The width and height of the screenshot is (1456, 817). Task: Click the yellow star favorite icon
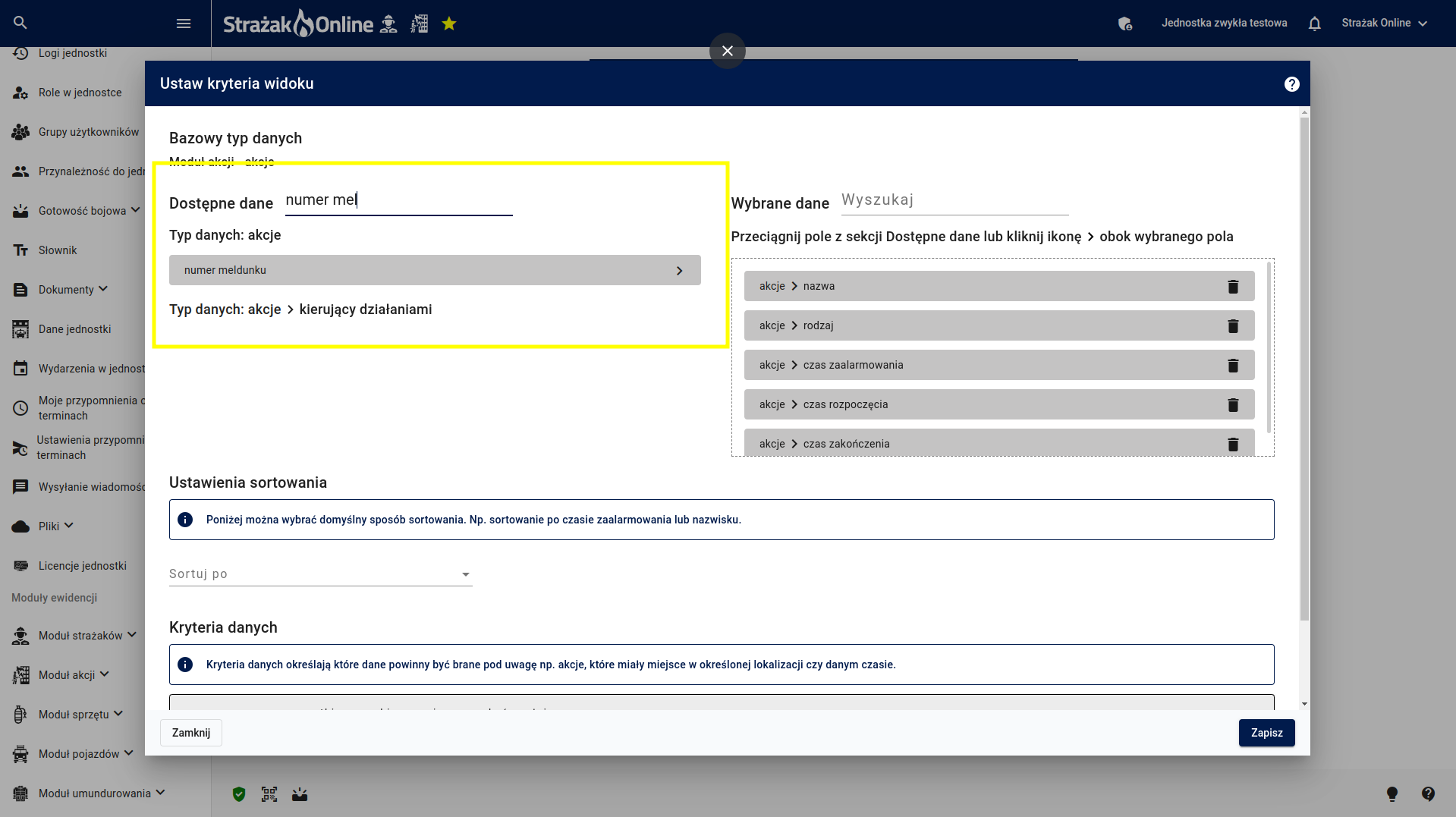449,24
